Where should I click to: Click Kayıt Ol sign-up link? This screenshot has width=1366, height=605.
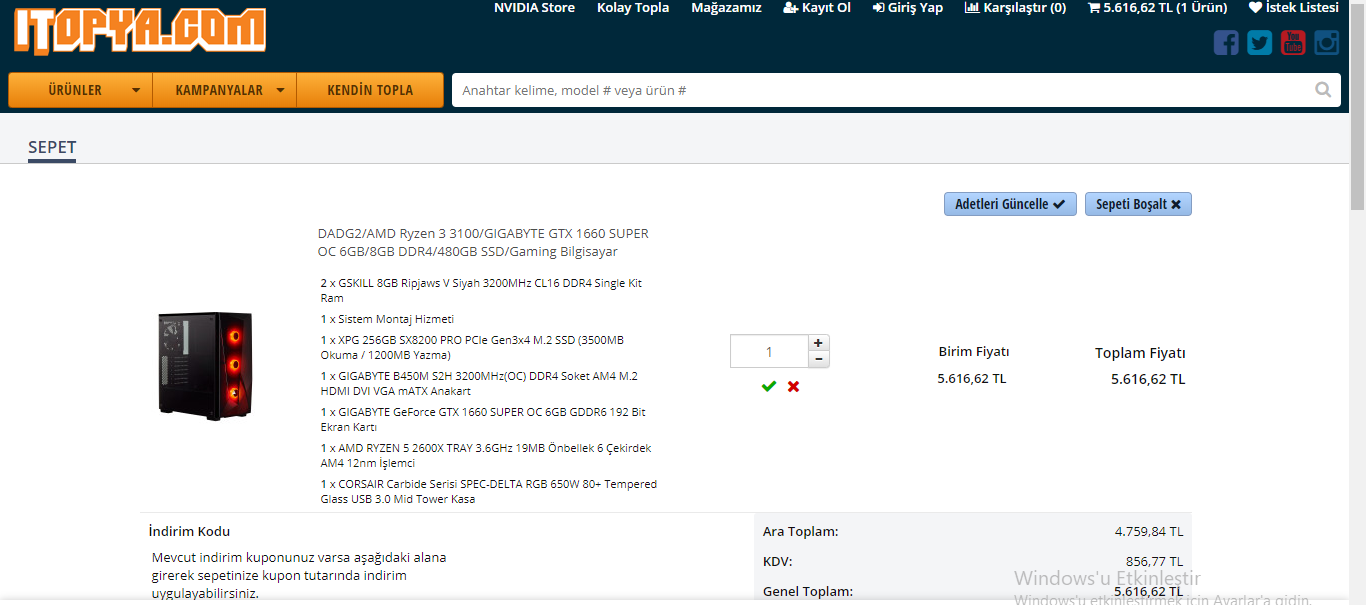pyautogui.click(x=817, y=8)
